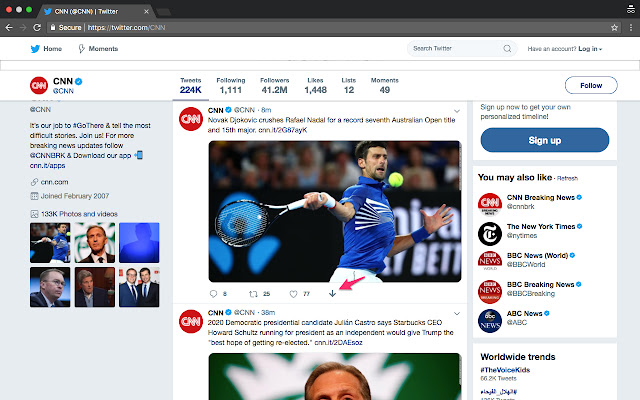This screenshot has width=640, height=400.
Task: Click the CNN avatar on Djokovic tweet
Action: [191, 119]
